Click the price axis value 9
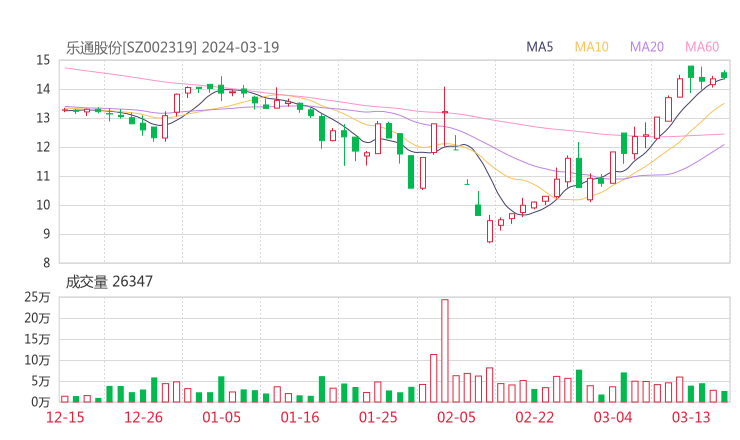The width and height of the screenshot is (740, 440). (46, 234)
